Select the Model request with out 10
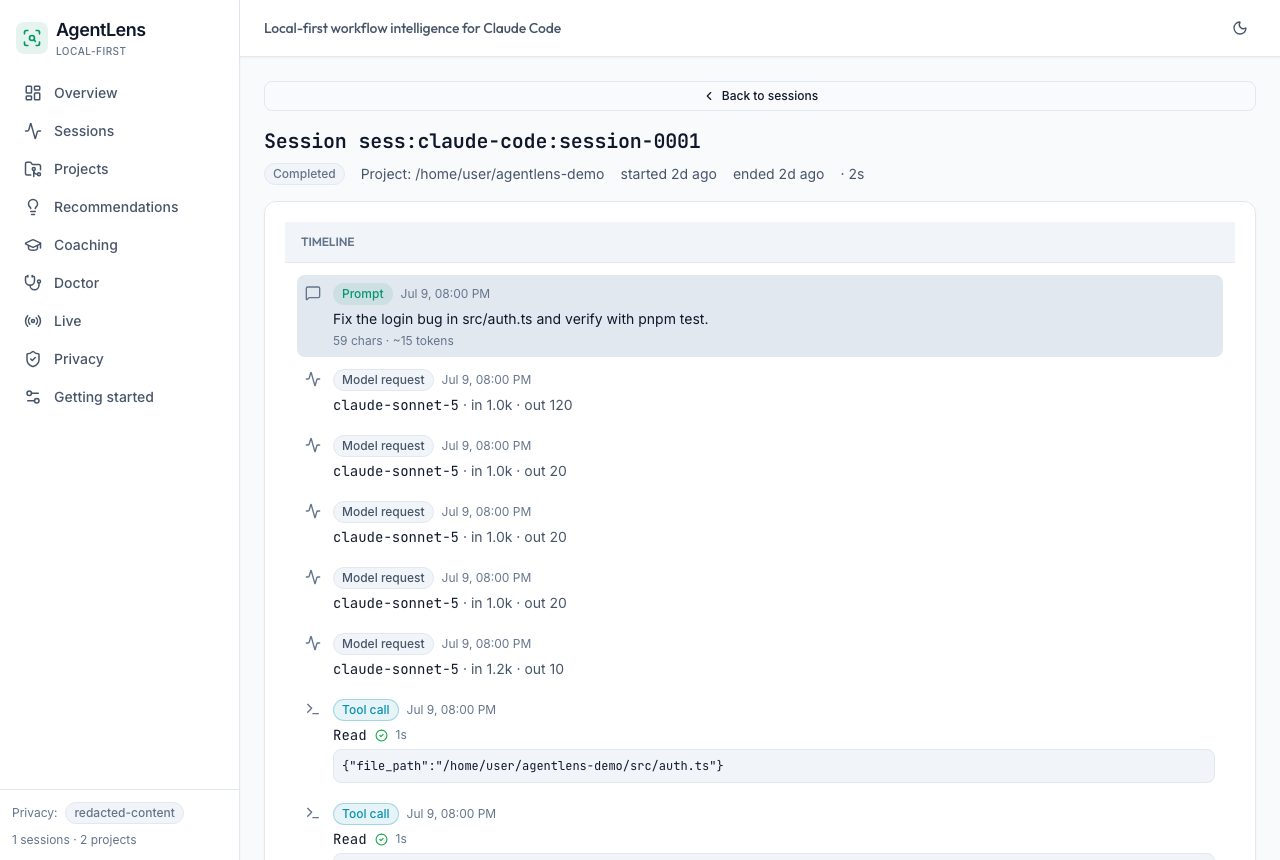The height and width of the screenshot is (860, 1280). pyautogui.click(x=760, y=656)
